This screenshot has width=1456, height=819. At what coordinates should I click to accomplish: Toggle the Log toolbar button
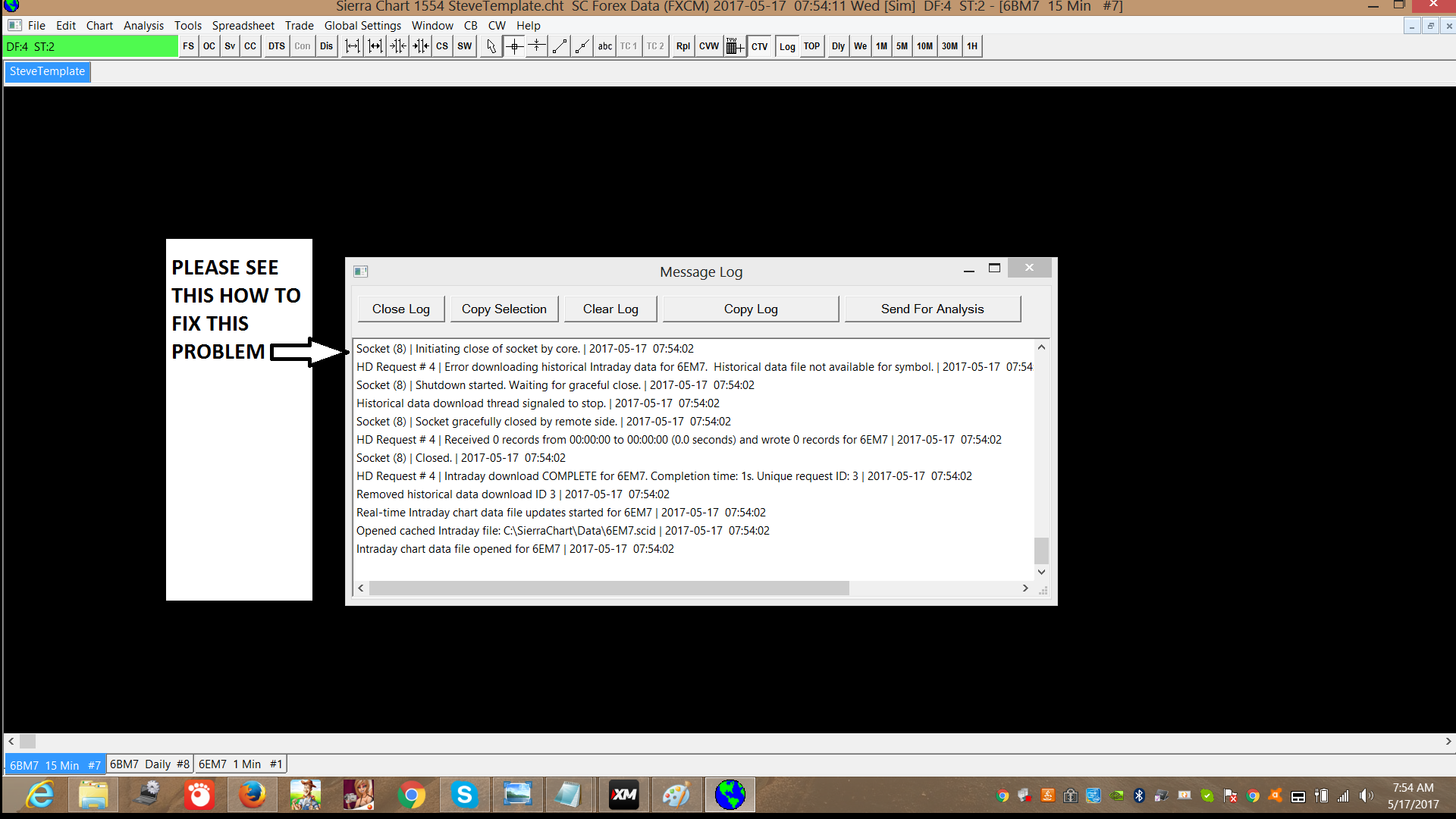coord(787,46)
